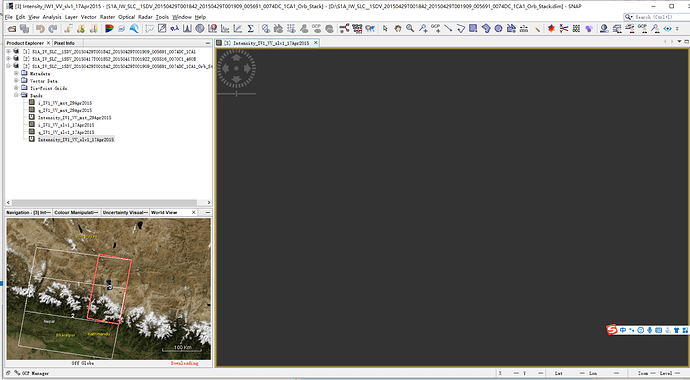Expand product [2] tree node
The width and height of the screenshot is (690, 380).
point(8,58)
